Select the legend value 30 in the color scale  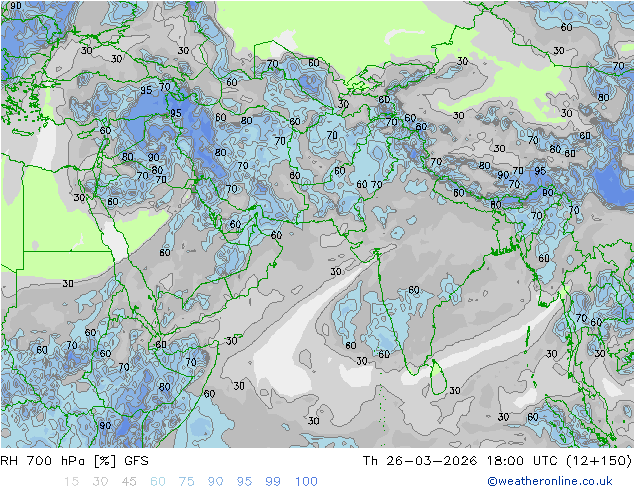click(100, 482)
